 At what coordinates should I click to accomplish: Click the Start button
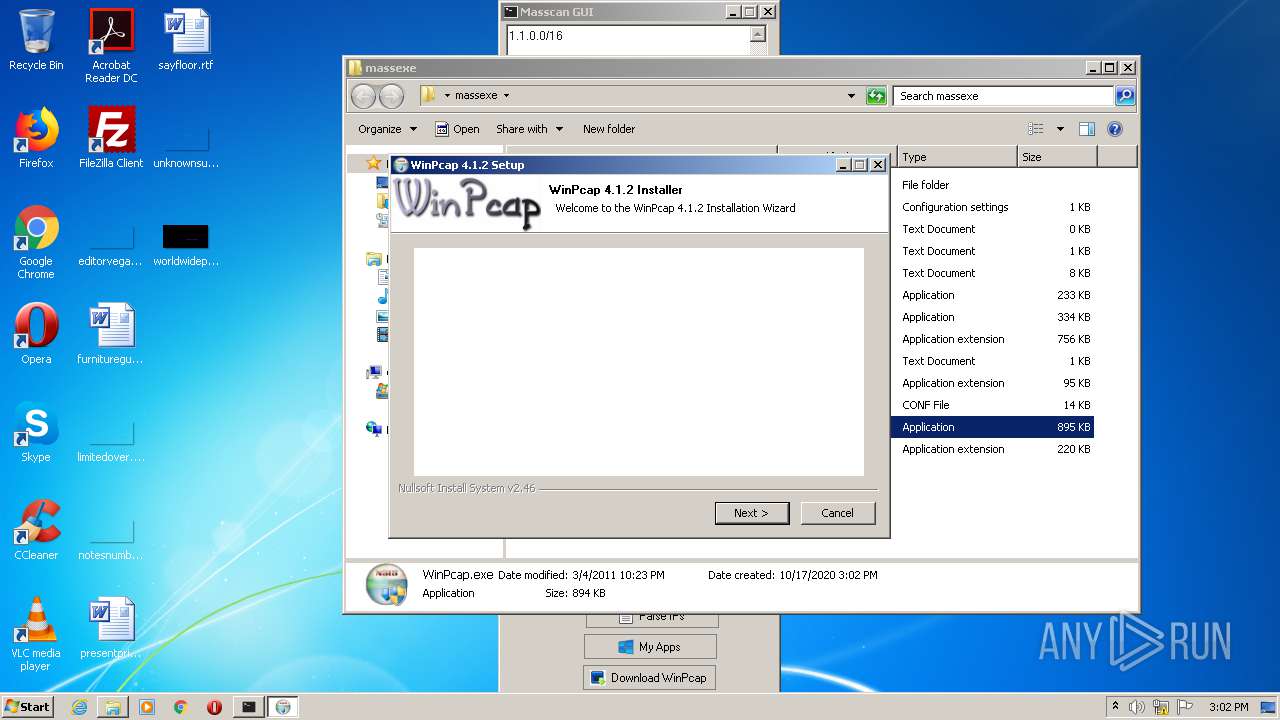pyautogui.click(x=27, y=707)
